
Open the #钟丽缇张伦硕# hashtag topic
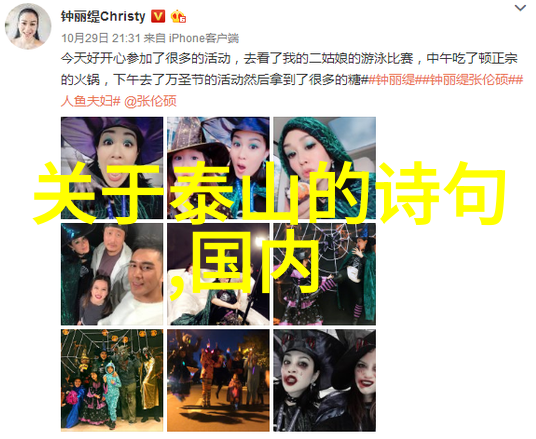[x=468, y=80]
